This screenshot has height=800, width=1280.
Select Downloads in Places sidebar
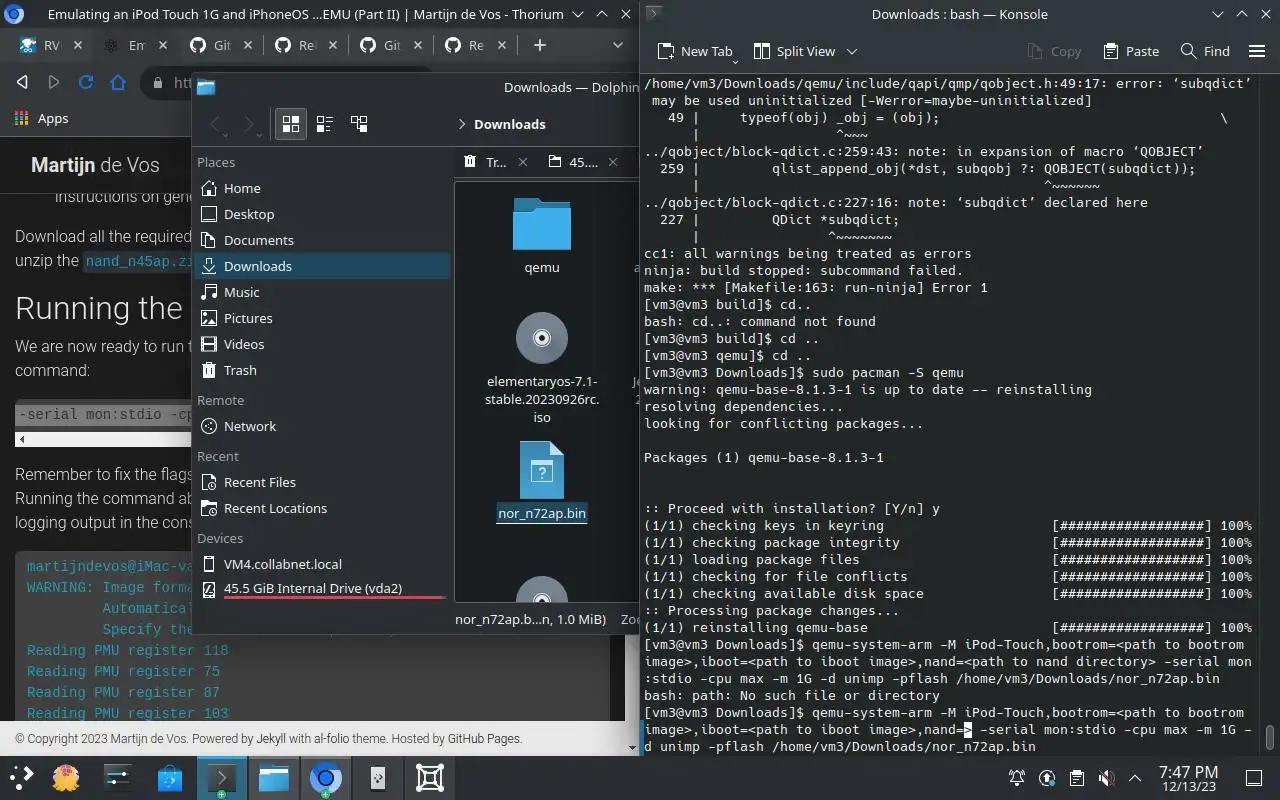click(321, 266)
